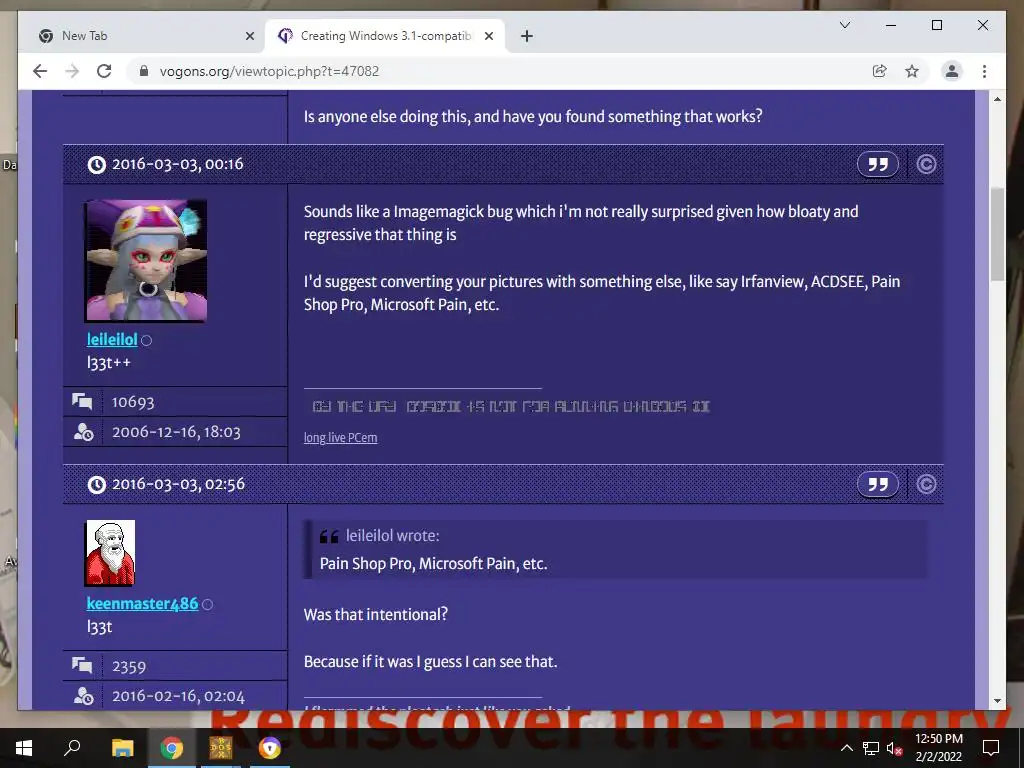
Task: View site info via padlock icon
Action: (x=144, y=71)
